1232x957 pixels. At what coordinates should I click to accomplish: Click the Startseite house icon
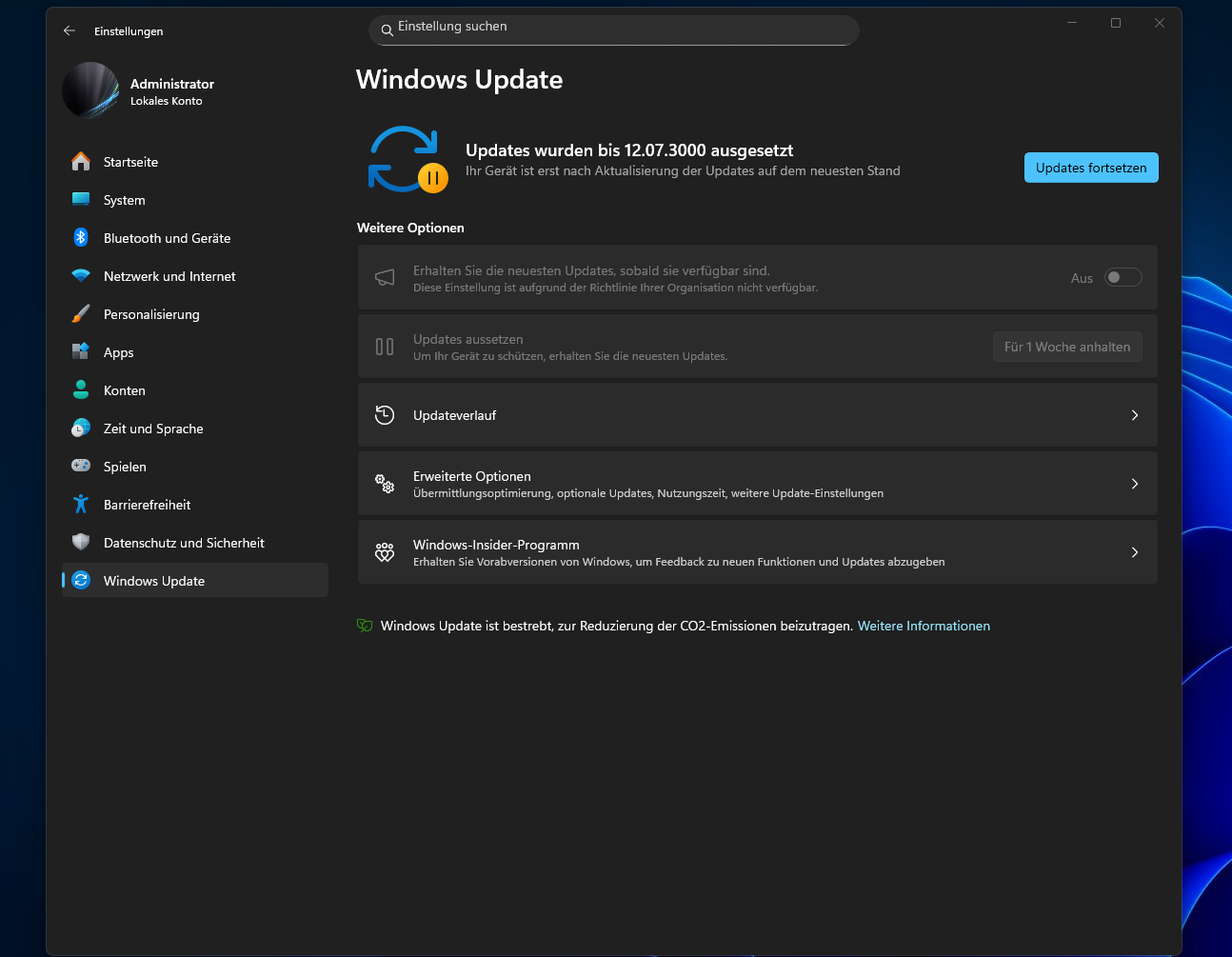pyautogui.click(x=81, y=162)
